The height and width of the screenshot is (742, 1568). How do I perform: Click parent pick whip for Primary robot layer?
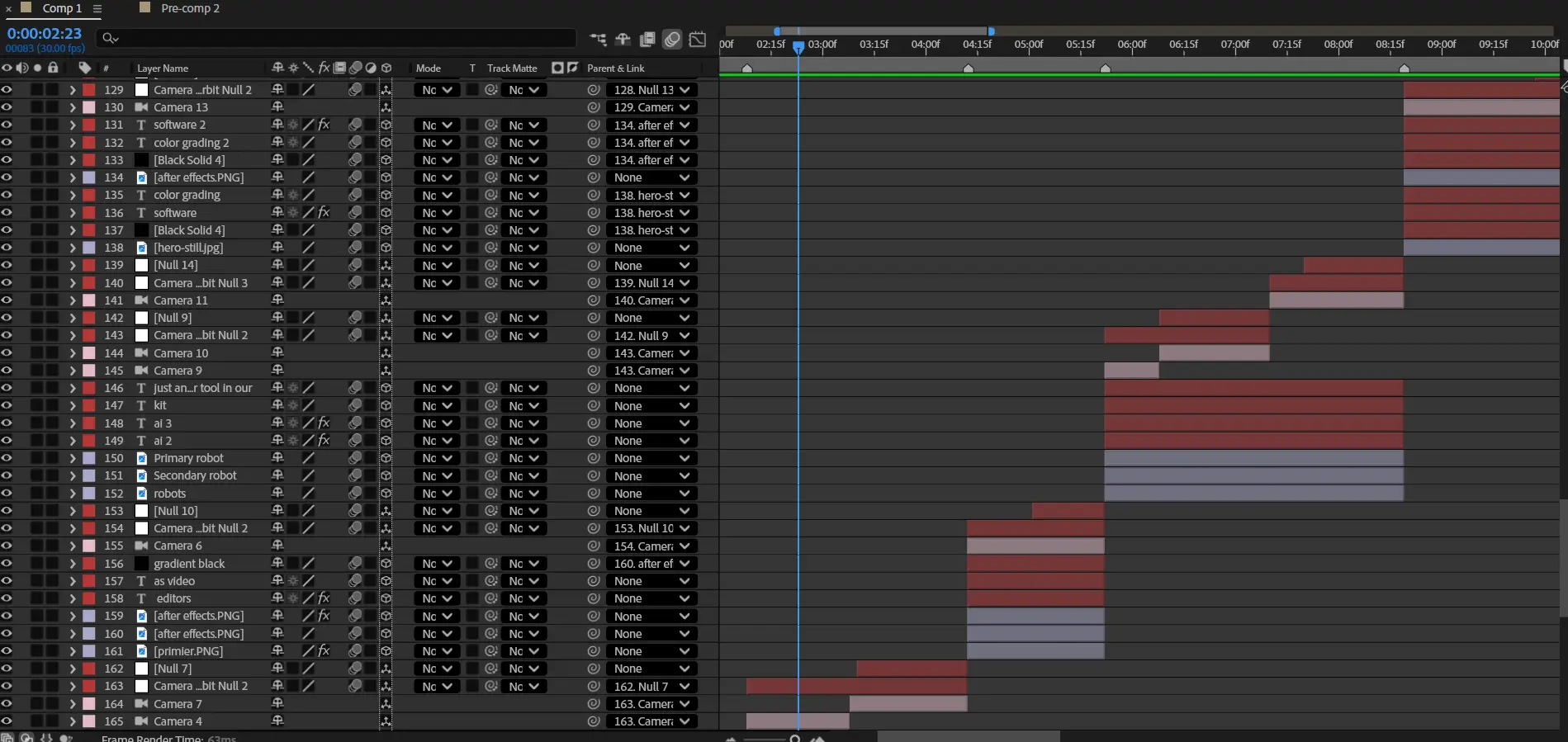tap(593, 458)
